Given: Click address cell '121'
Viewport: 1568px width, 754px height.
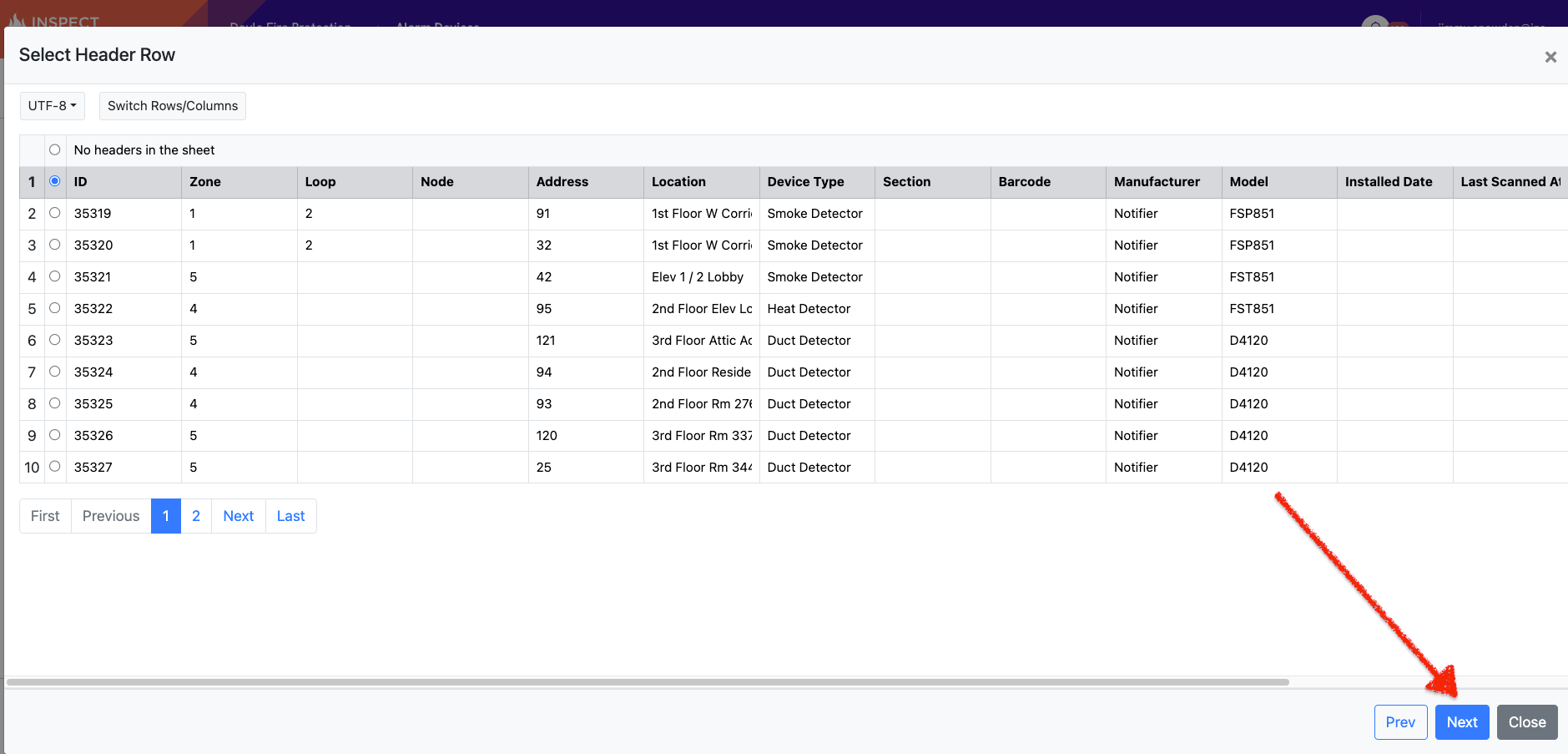Looking at the screenshot, I should [x=586, y=341].
